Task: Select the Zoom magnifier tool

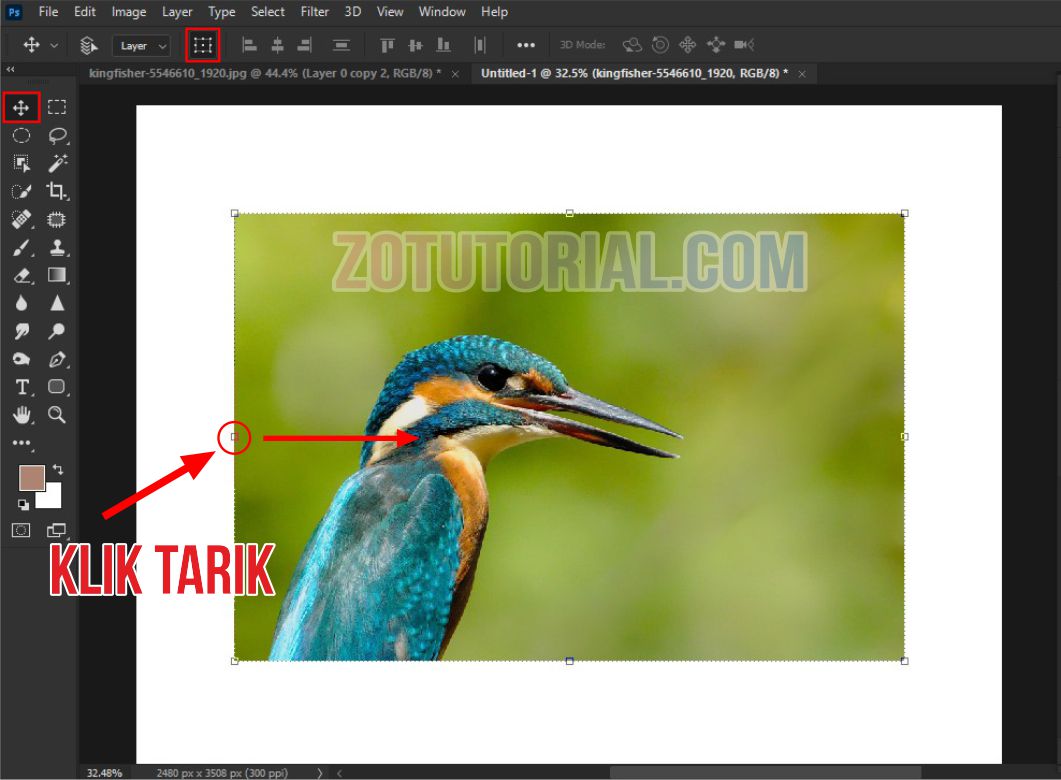Action: pyautogui.click(x=57, y=415)
